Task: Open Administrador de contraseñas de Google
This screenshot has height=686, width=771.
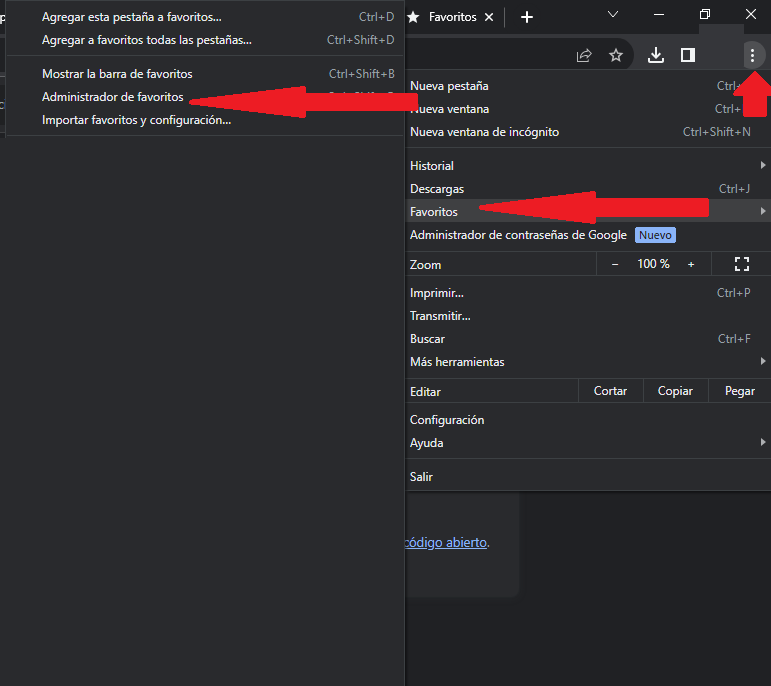Action: click(x=588, y=235)
